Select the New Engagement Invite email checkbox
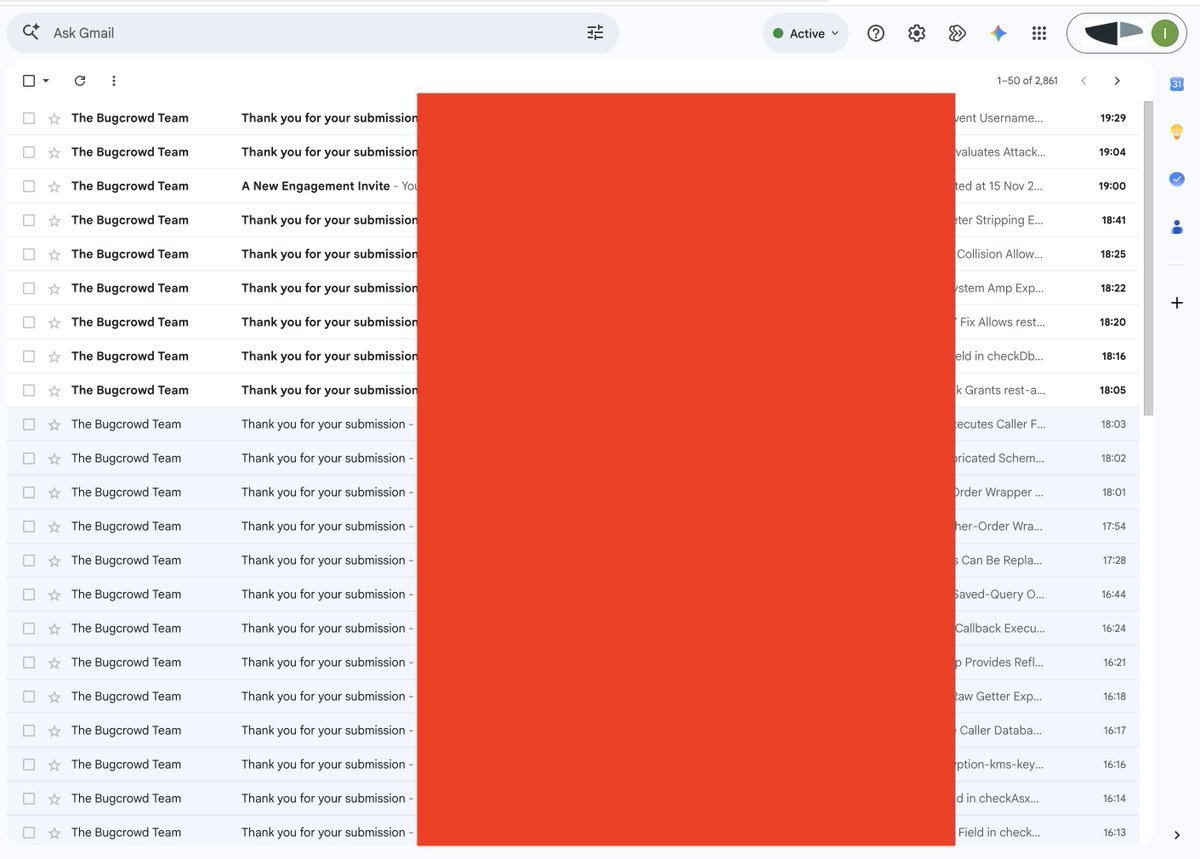This screenshot has width=1200, height=859. pos(29,186)
